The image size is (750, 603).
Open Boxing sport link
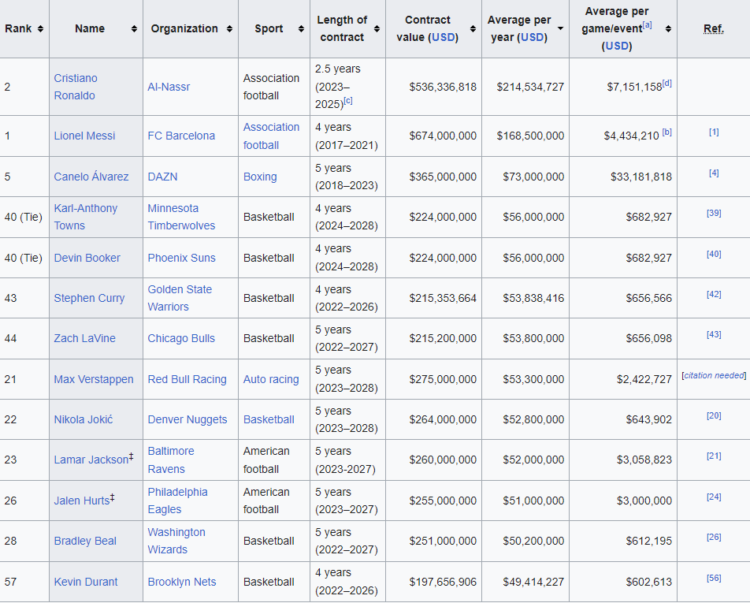point(260,177)
